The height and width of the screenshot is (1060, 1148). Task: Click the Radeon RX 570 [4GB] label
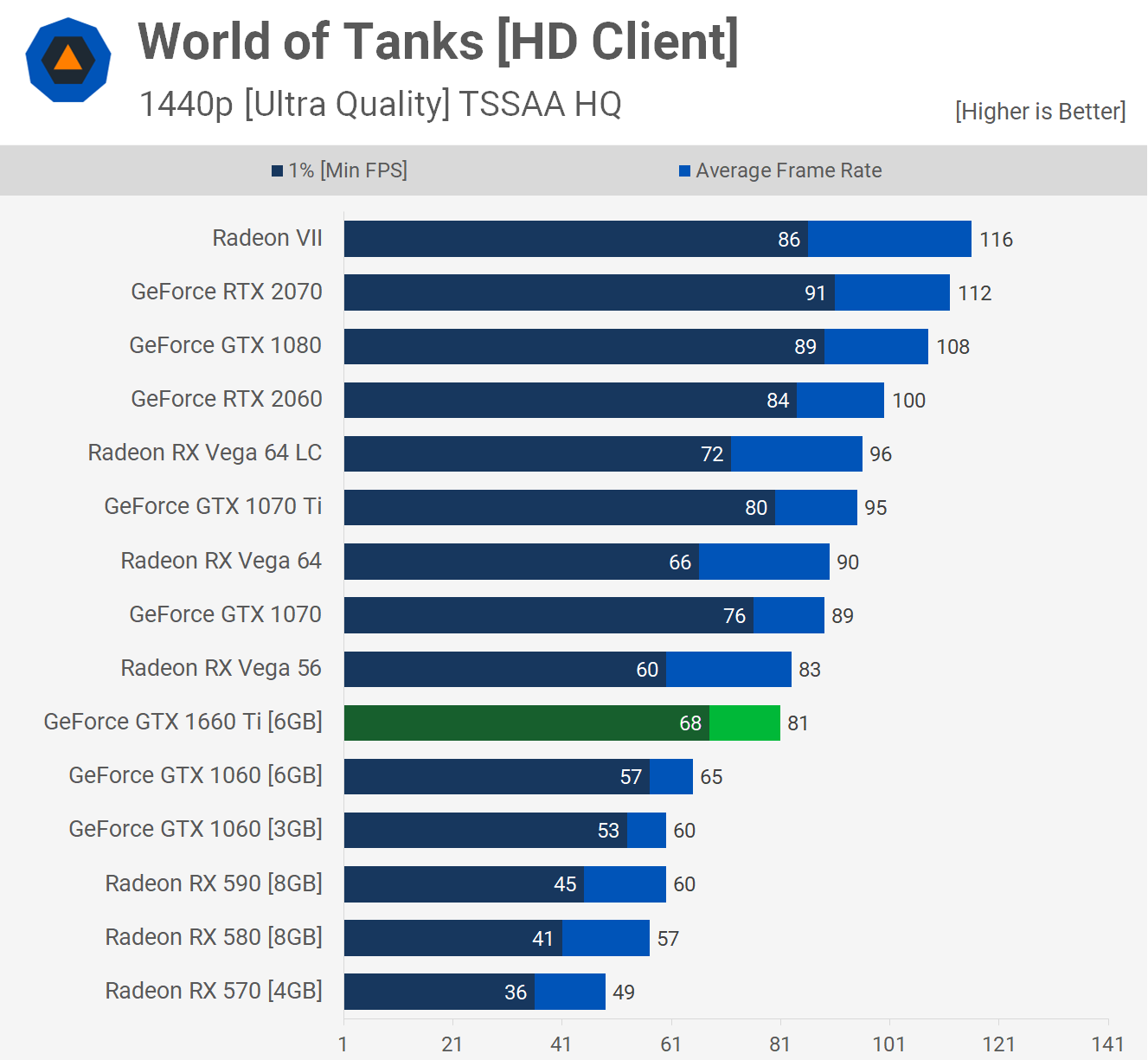[x=214, y=991]
